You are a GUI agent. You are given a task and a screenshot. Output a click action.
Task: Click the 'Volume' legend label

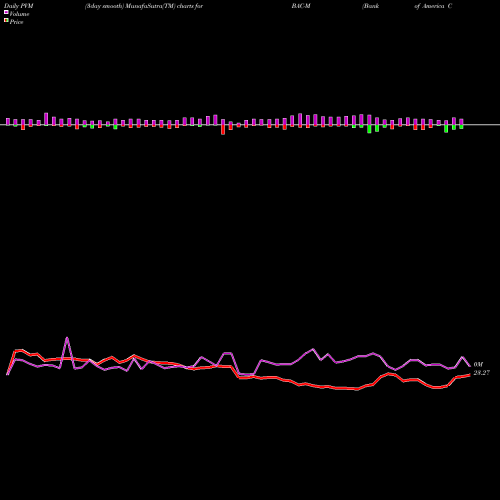(x=19, y=14)
